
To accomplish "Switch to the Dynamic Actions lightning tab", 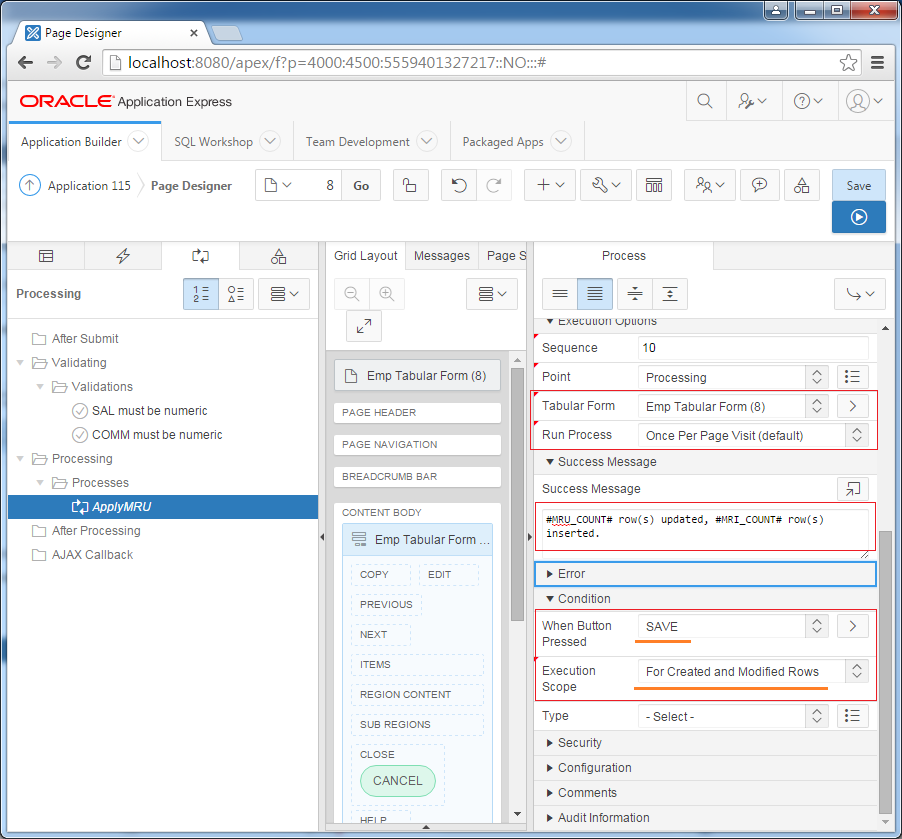I will (123, 256).
